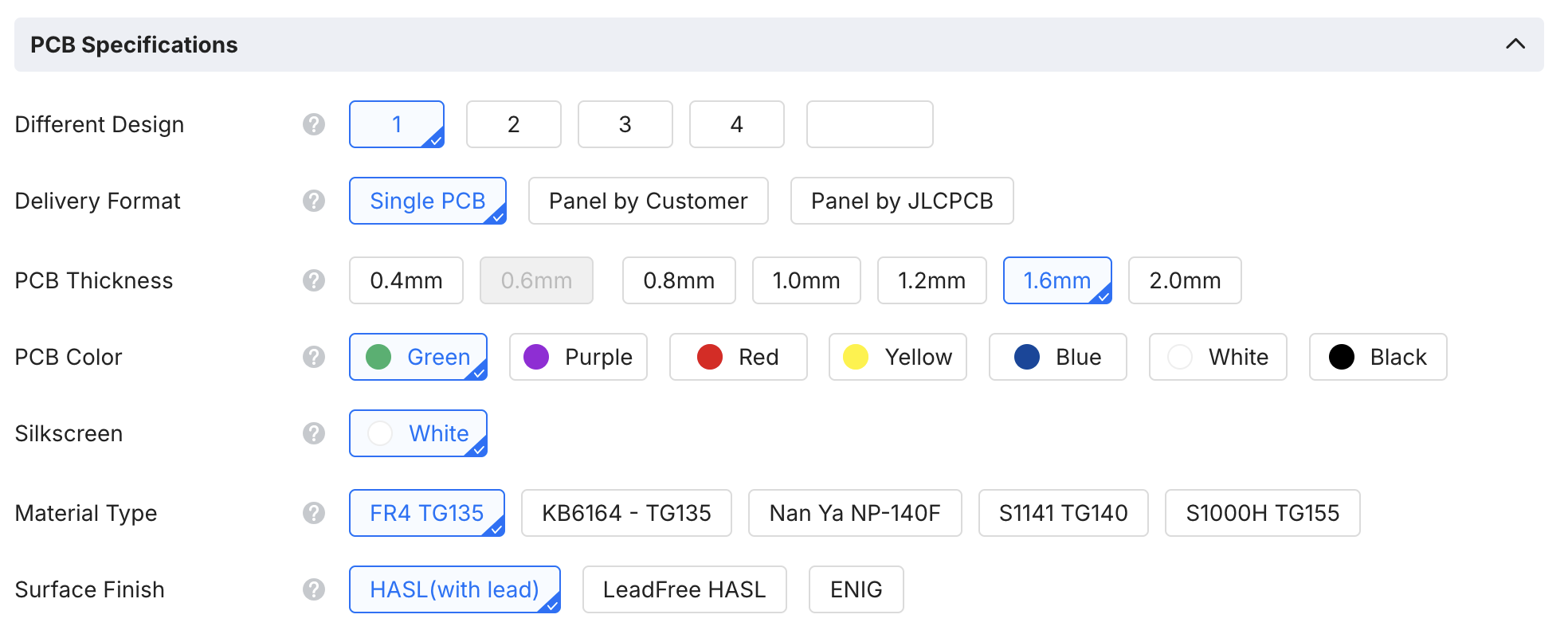Set PCB thickness to 0.8mm
1568x634 pixels.
click(x=679, y=280)
